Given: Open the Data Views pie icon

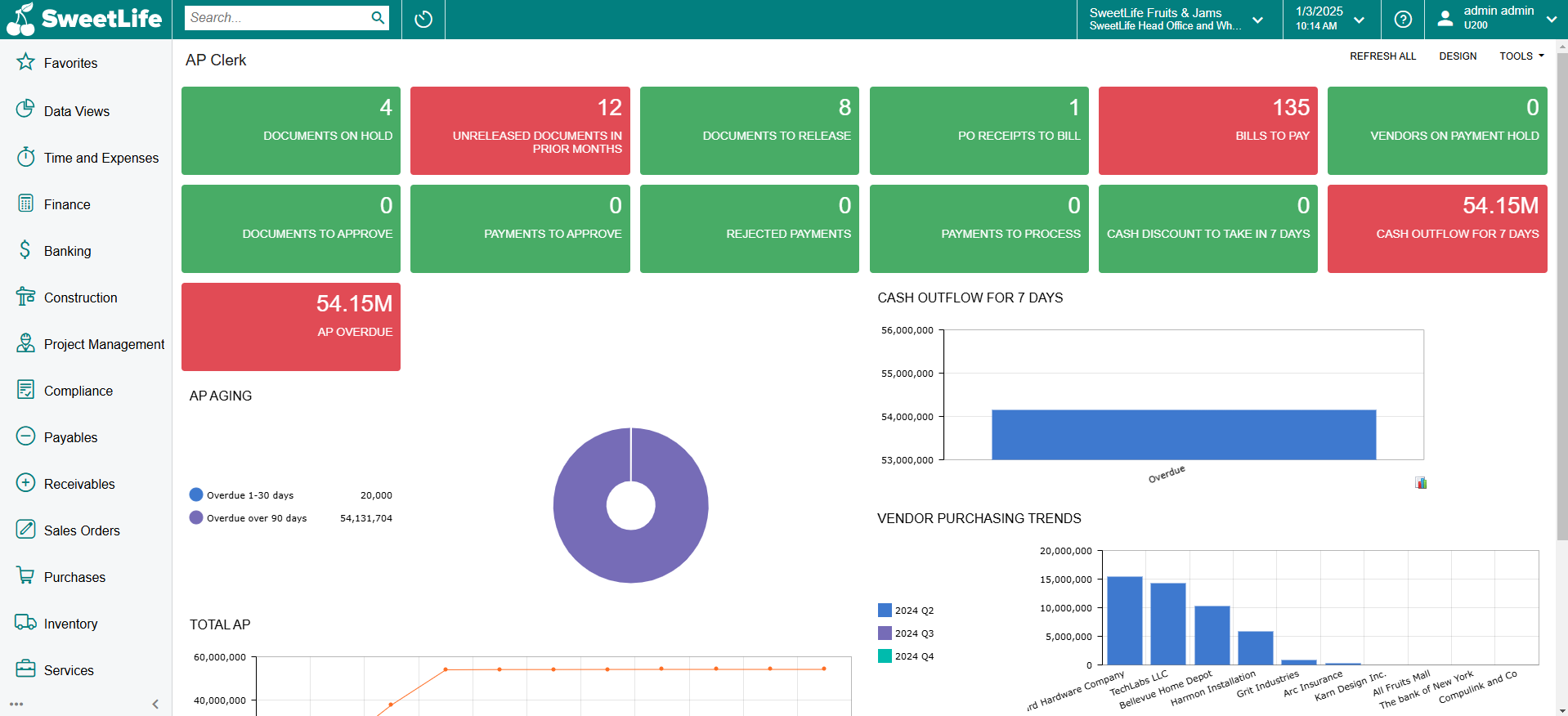Looking at the screenshot, I should [x=26, y=110].
